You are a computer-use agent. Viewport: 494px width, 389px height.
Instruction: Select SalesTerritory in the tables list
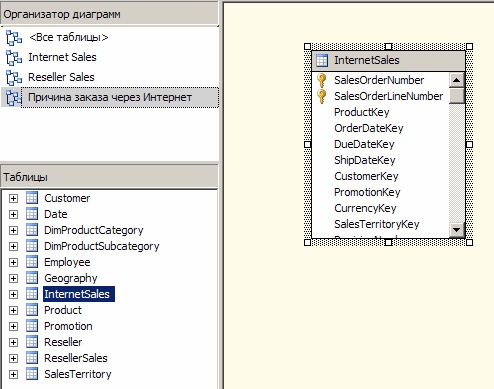(78, 374)
